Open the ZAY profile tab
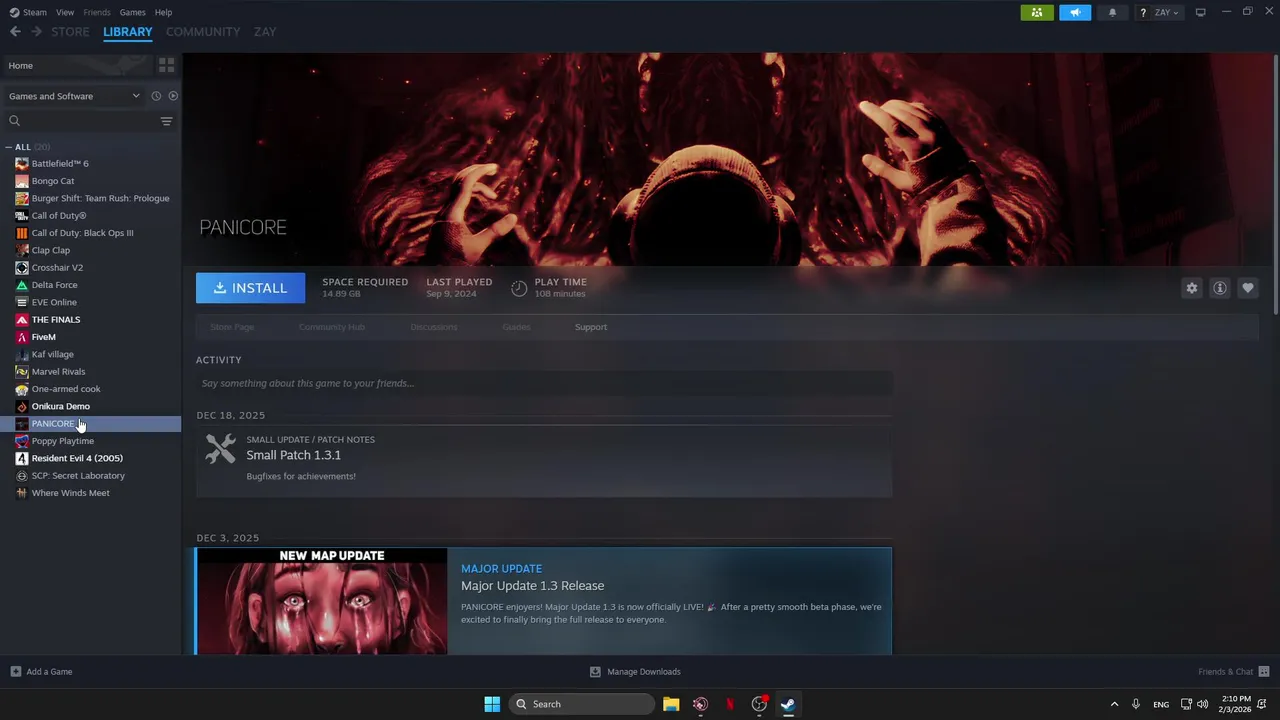This screenshot has height=720, width=1280. (265, 32)
